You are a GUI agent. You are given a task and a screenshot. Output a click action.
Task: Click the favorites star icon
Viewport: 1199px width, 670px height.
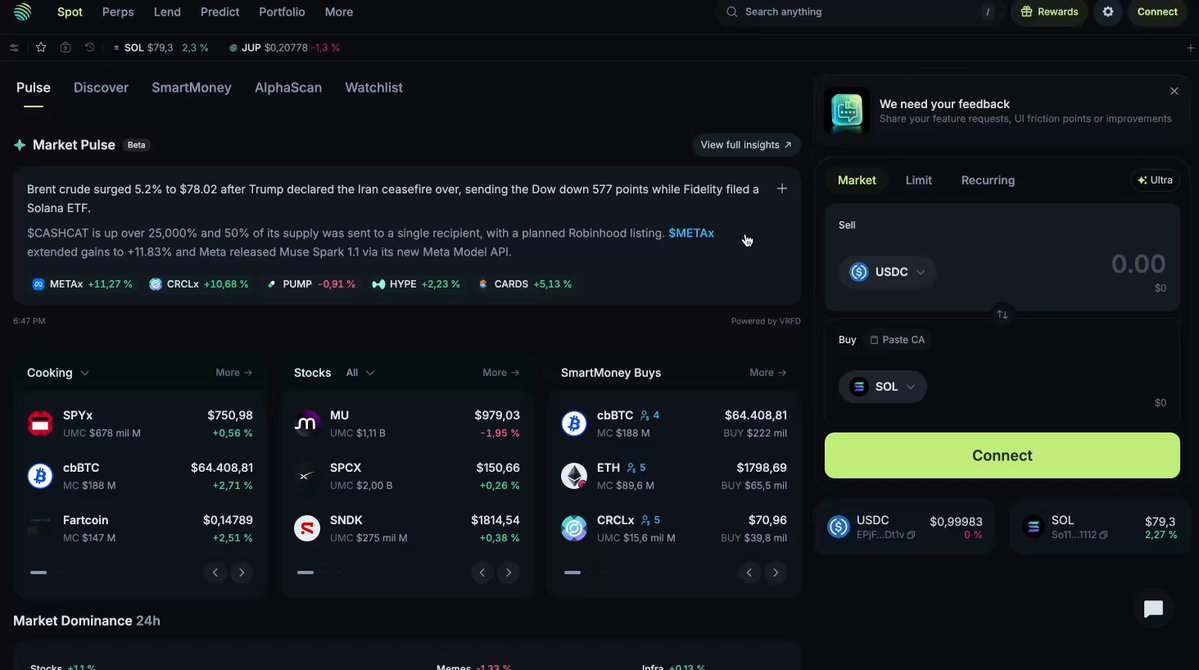pos(41,47)
